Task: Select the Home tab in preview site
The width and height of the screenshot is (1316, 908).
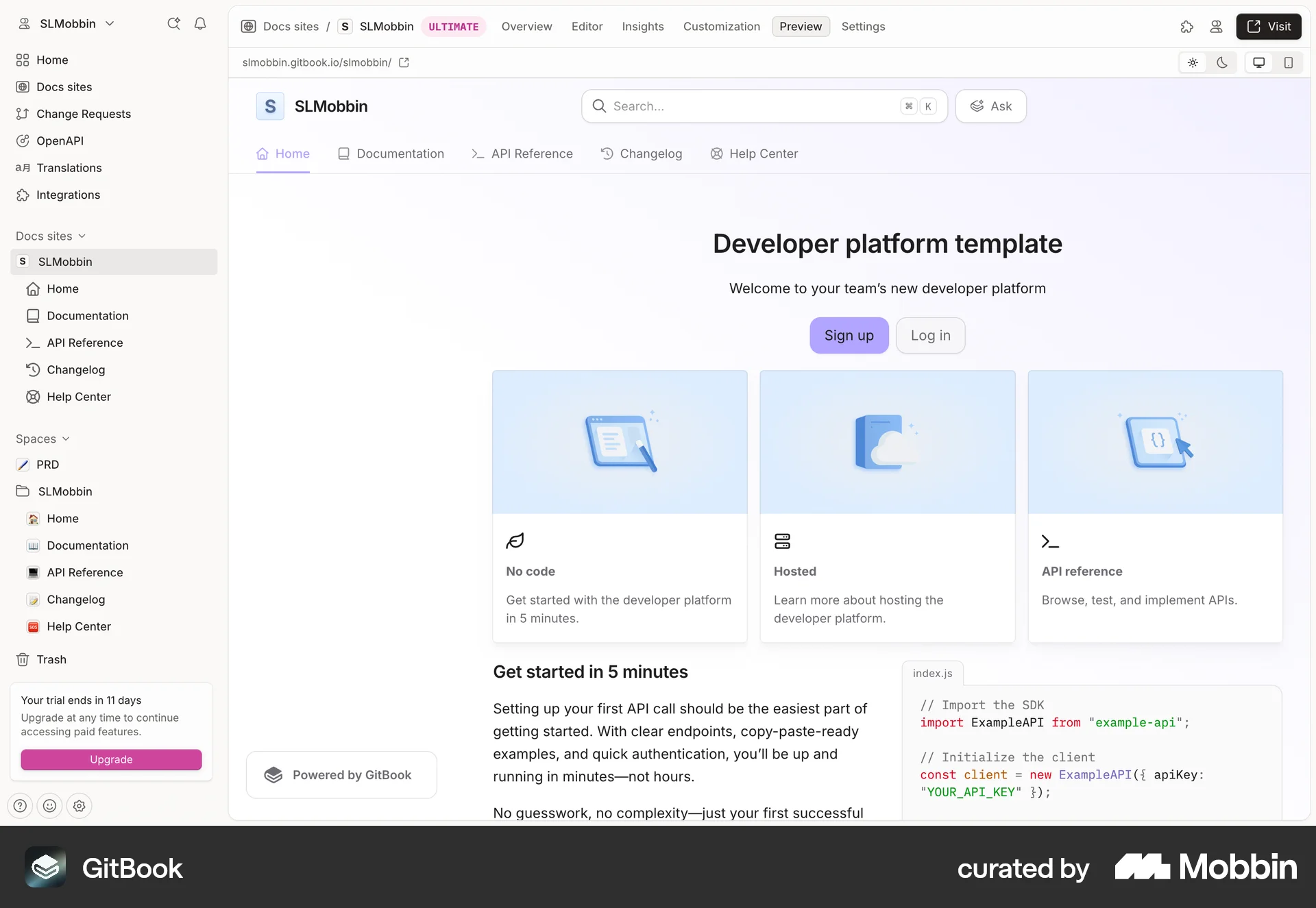Action: click(283, 154)
